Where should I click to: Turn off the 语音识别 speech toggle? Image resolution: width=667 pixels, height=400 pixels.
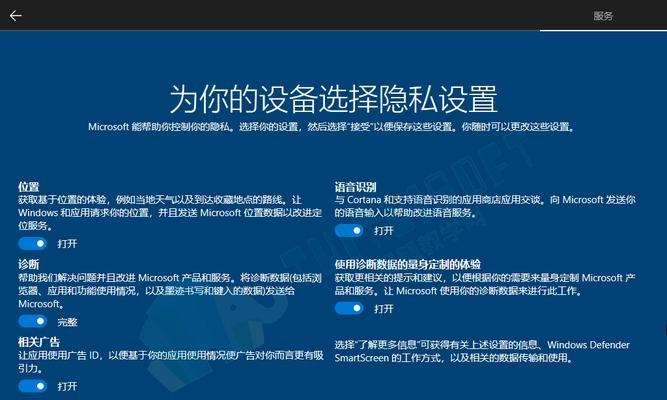[x=349, y=231]
